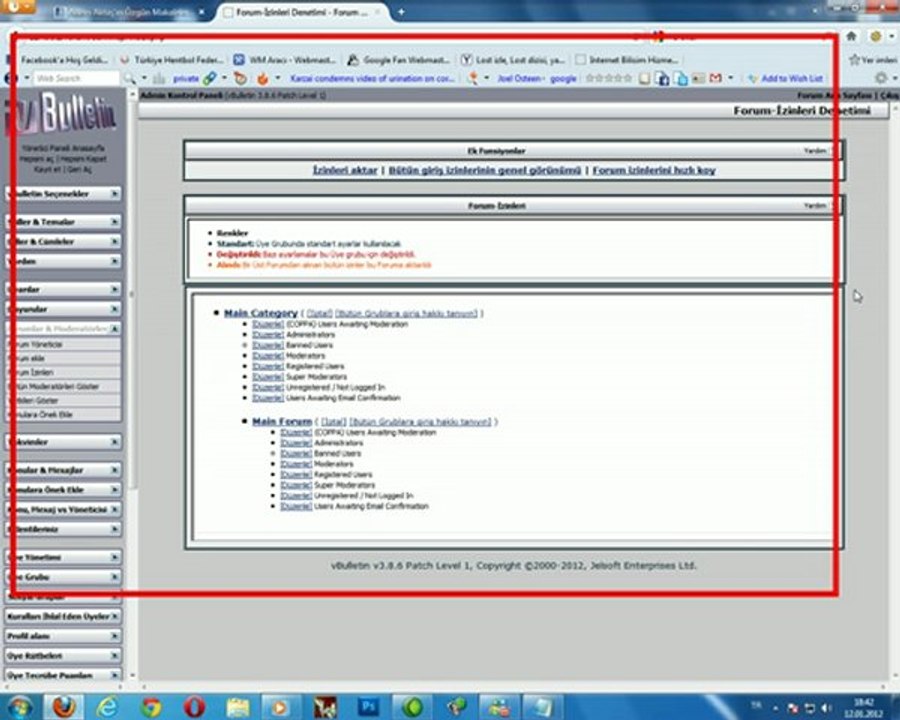Open the Main Category link
This screenshot has width=900, height=720.
[x=261, y=313]
